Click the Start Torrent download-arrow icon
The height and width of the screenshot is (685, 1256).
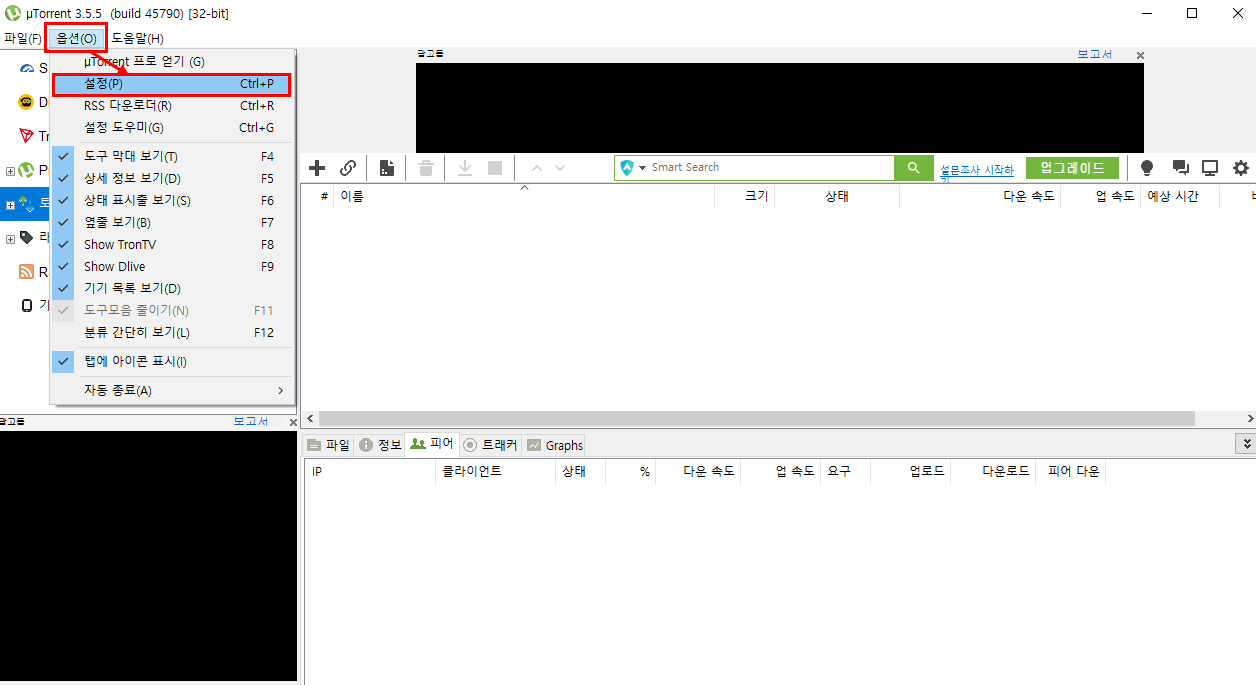tap(465, 168)
